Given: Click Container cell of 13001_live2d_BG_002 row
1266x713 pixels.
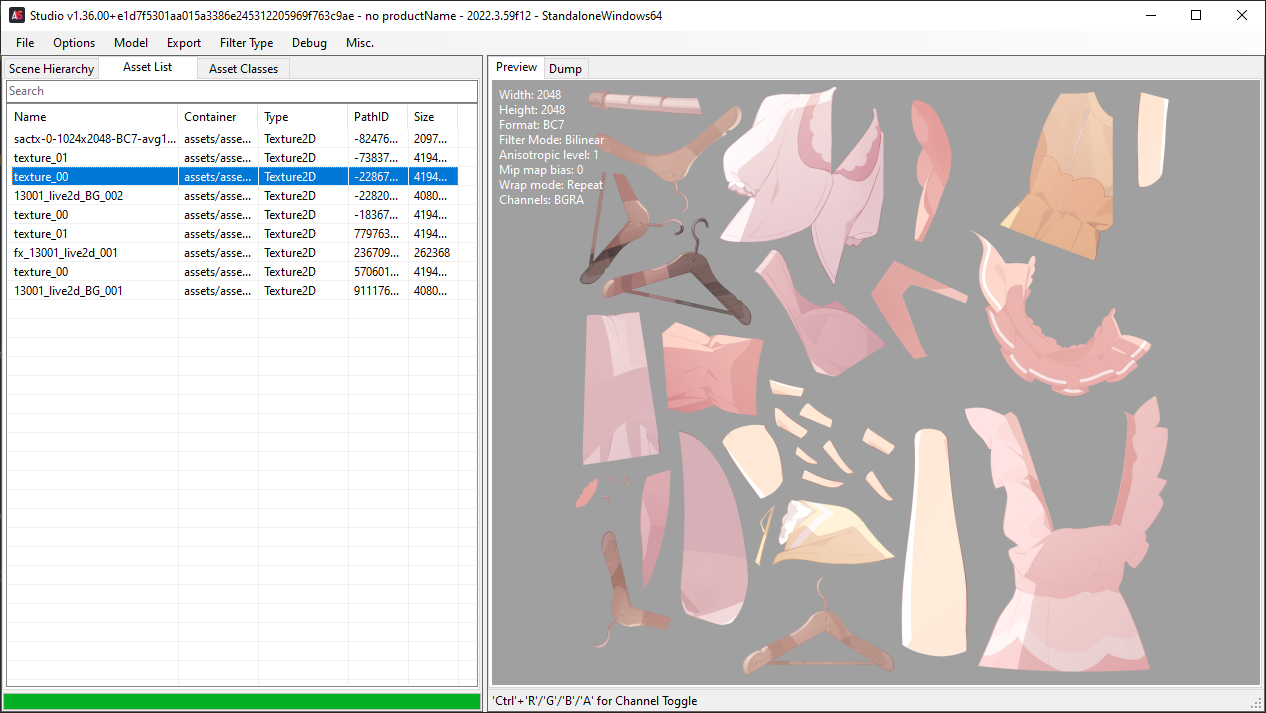Looking at the screenshot, I should [x=218, y=196].
